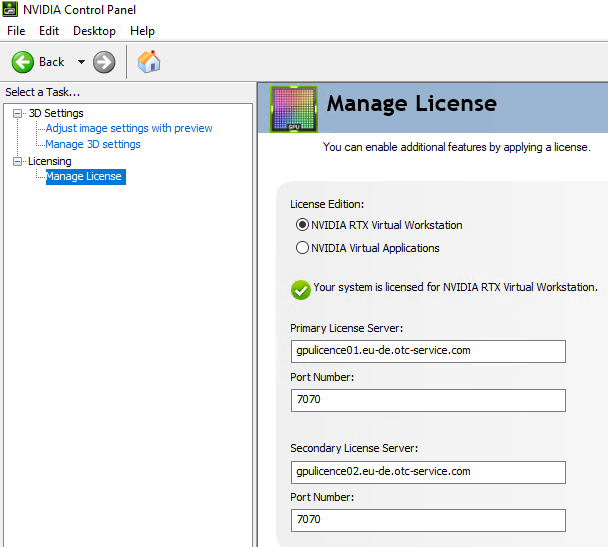This screenshot has height=547, width=608.
Task: Collapse the Licensing tree node
Action: [x=17, y=161]
